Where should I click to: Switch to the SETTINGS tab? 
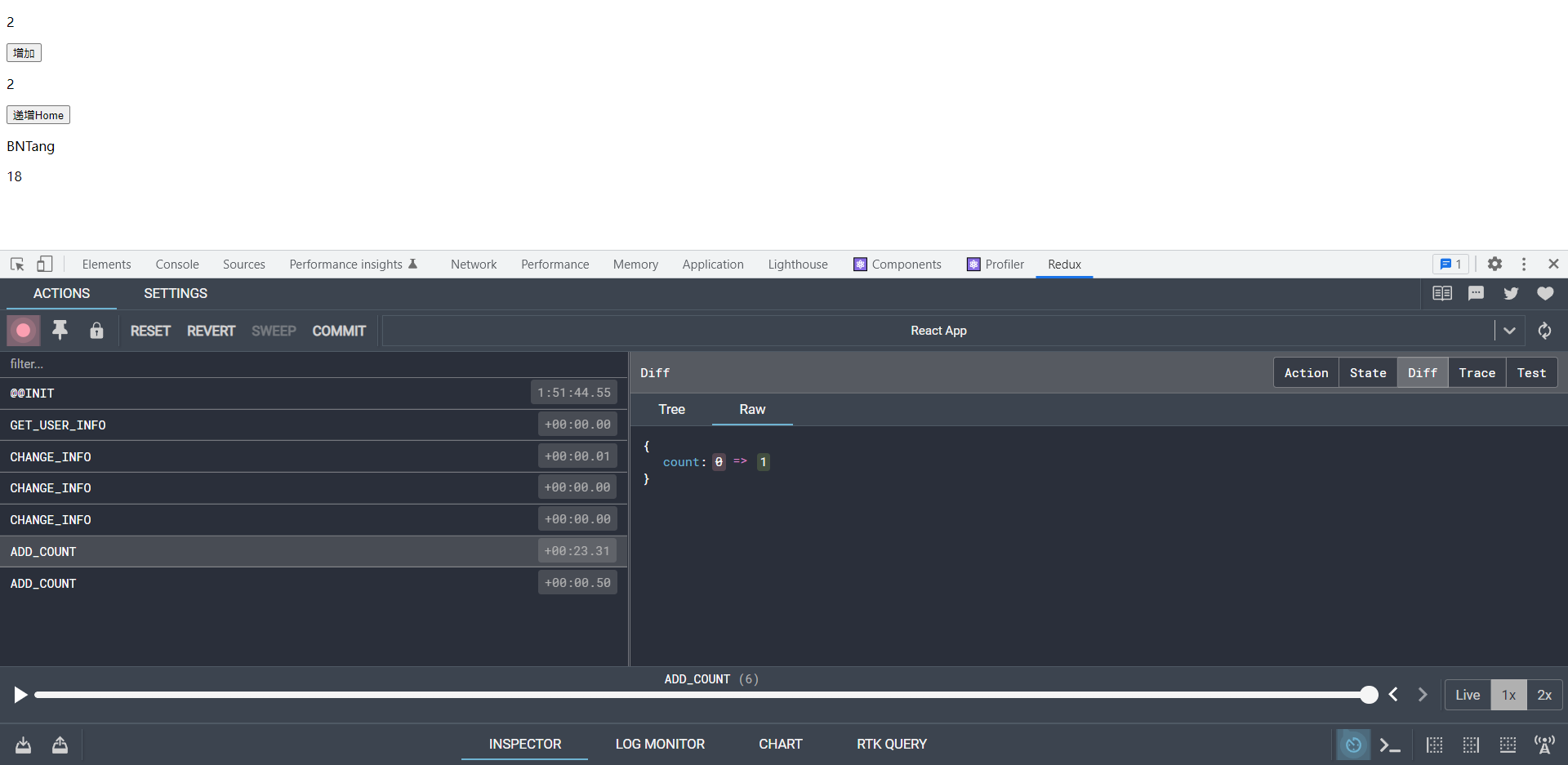click(x=175, y=293)
